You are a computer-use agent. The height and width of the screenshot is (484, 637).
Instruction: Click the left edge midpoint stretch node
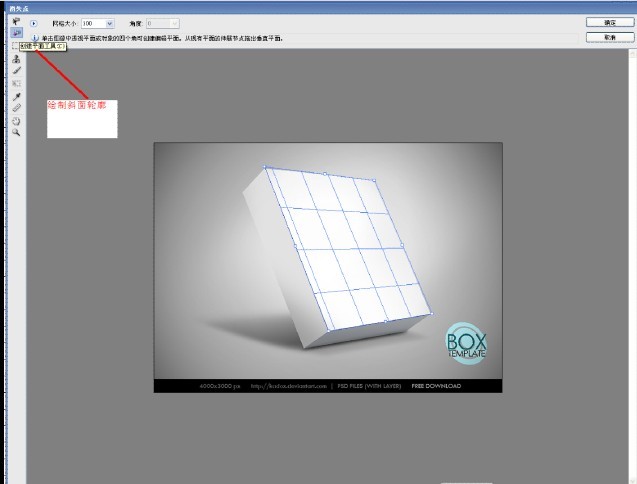295,245
